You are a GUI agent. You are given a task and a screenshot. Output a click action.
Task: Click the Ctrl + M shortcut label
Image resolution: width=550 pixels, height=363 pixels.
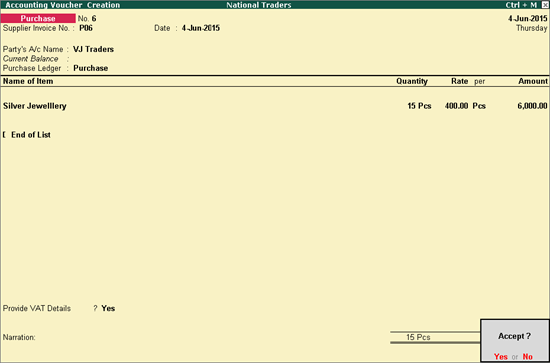(x=521, y=5)
